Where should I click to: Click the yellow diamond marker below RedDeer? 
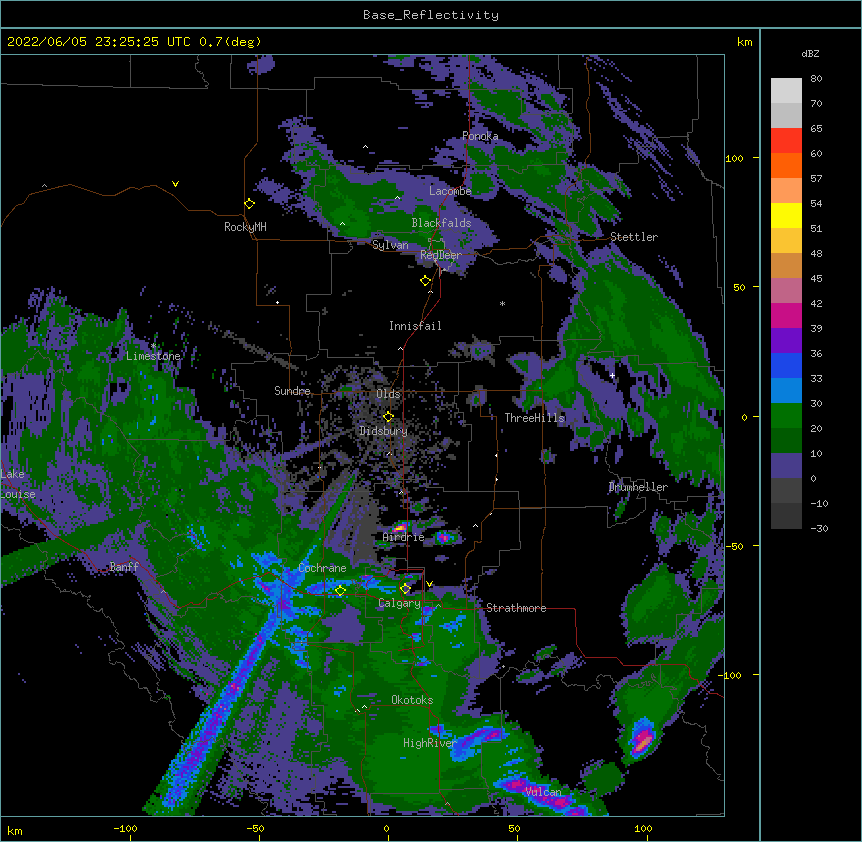point(426,281)
